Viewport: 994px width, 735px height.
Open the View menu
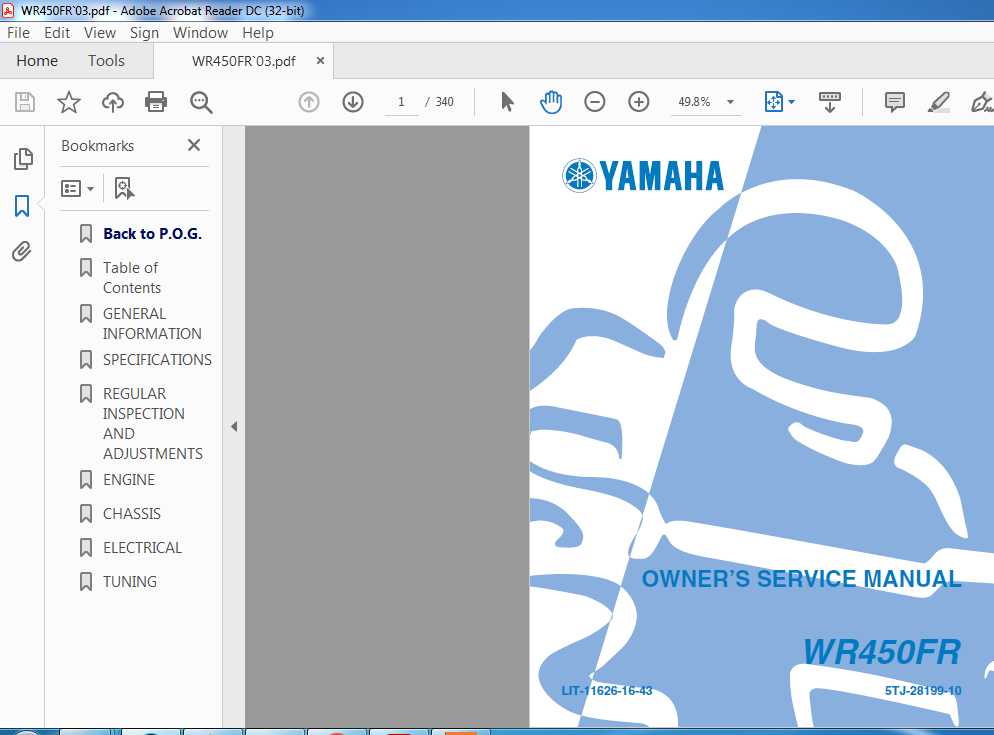click(x=100, y=33)
